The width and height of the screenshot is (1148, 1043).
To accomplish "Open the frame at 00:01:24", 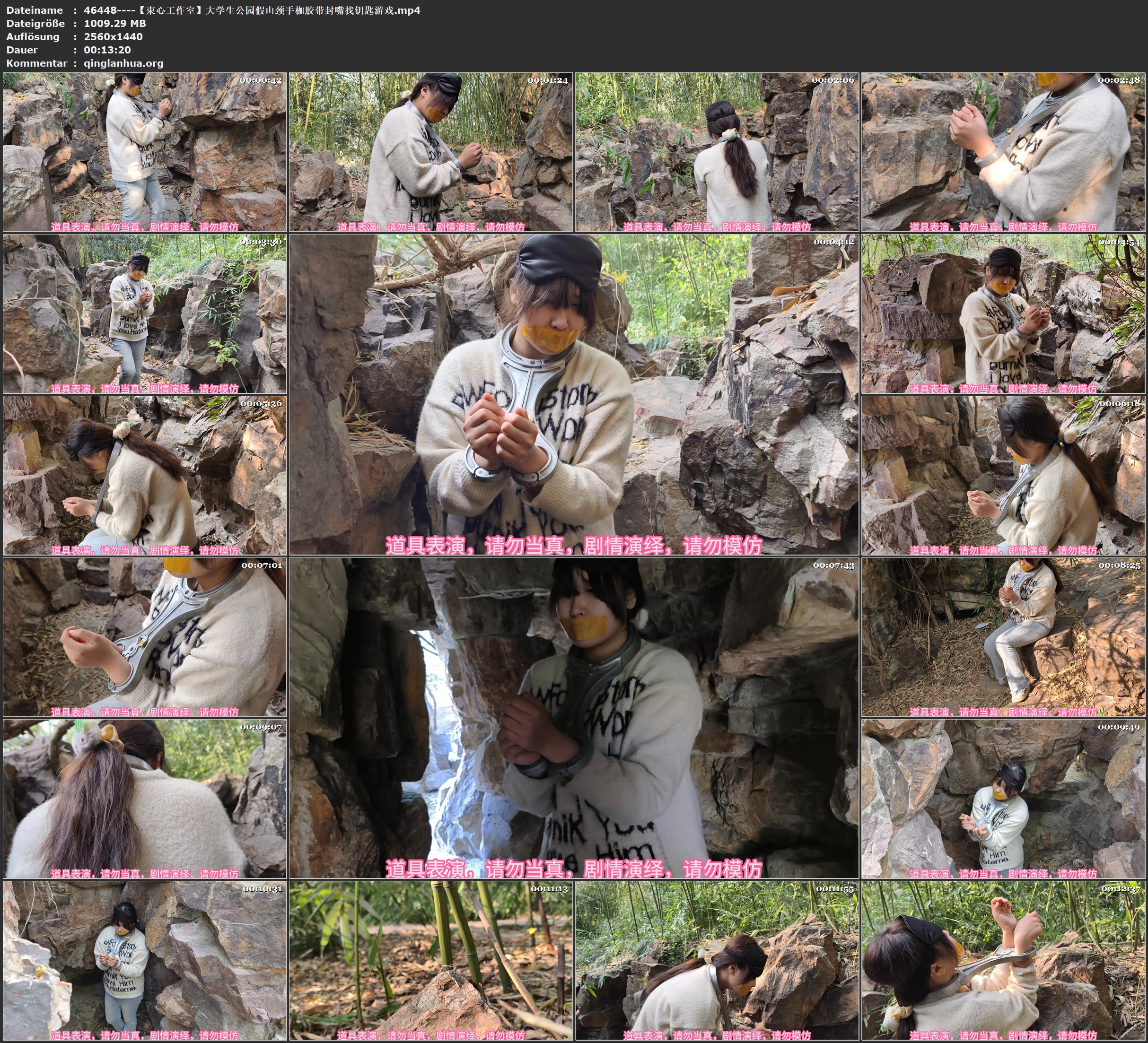I will (430, 151).
